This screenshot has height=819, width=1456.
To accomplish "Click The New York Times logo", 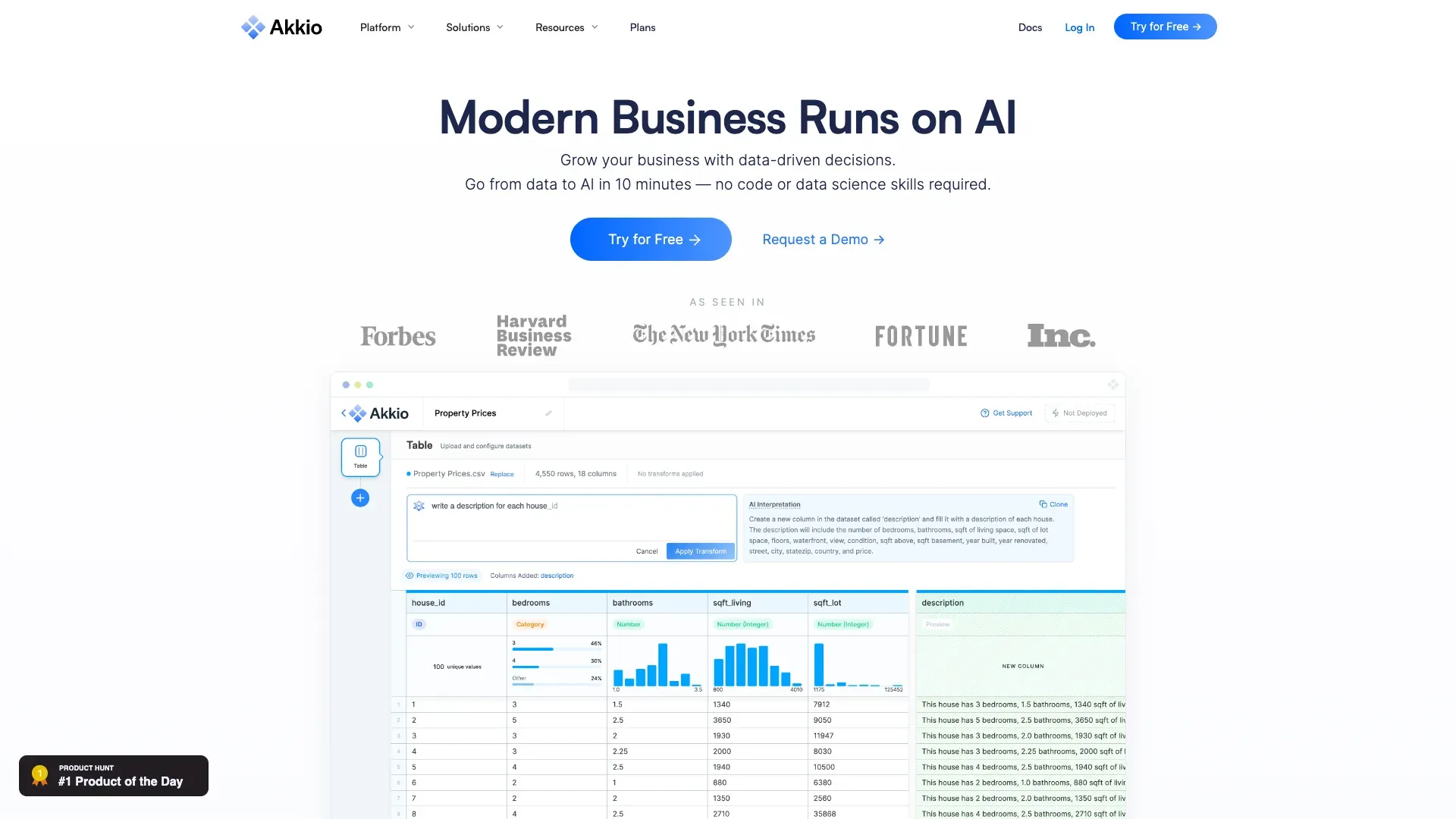I will (724, 335).
